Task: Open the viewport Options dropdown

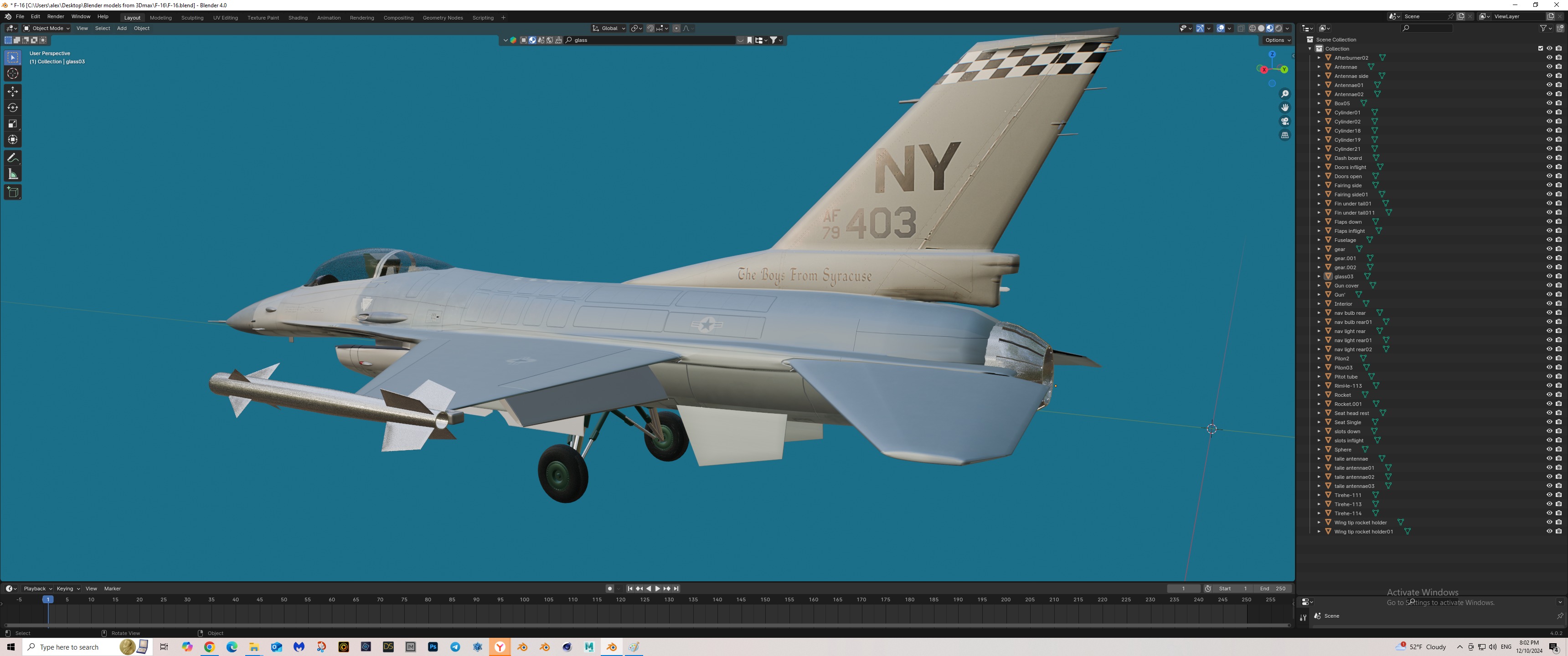Action: click(1277, 40)
